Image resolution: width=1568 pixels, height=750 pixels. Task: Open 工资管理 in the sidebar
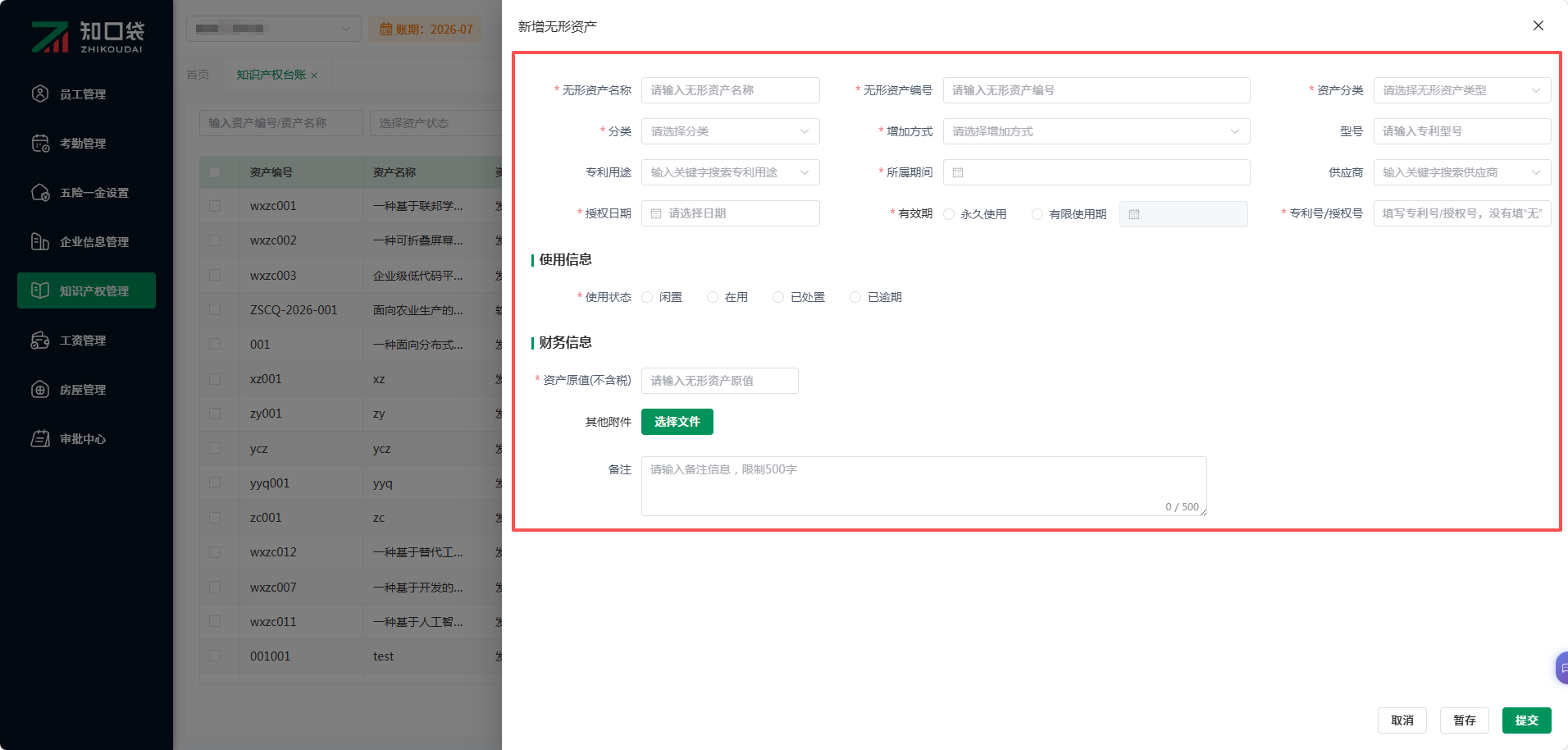coord(86,340)
